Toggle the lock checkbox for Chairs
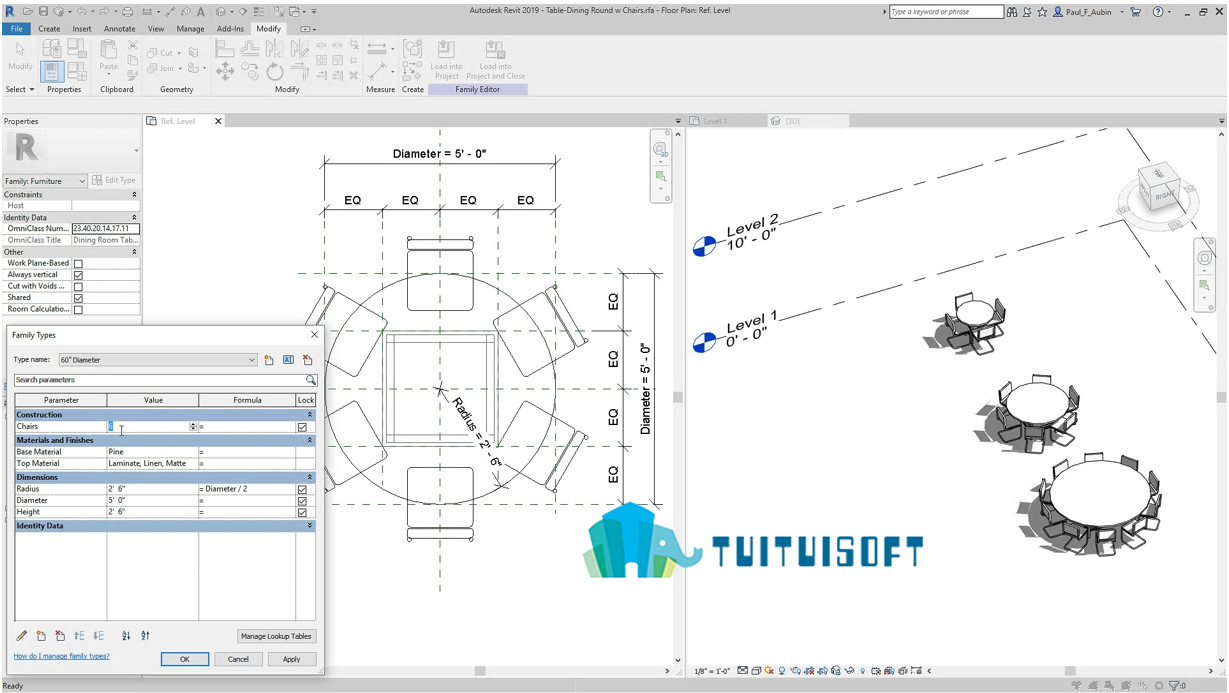Viewport: 1229px width, 693px height. pyautogui.click(x=302, y=427)
